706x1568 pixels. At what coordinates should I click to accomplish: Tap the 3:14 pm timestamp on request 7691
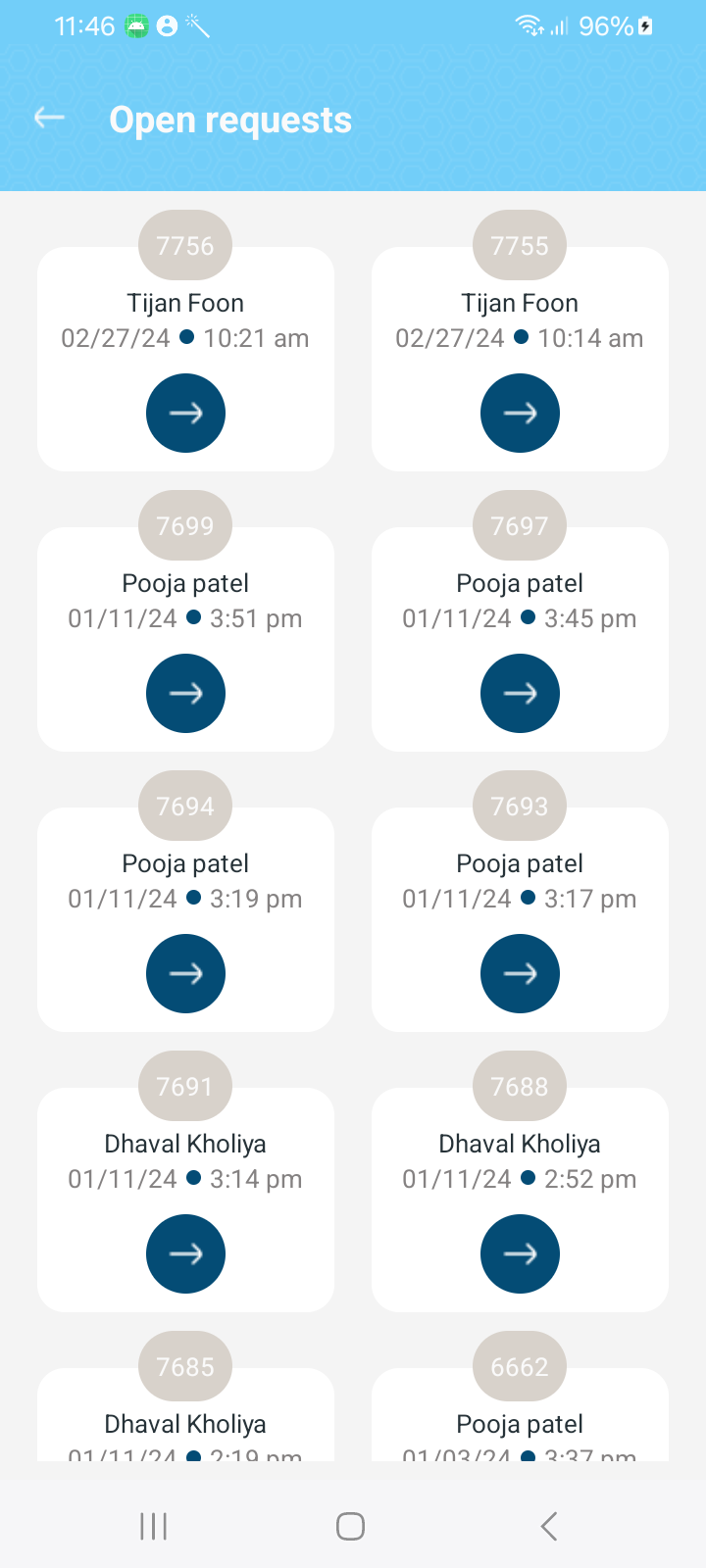[x=256, y=1179]
